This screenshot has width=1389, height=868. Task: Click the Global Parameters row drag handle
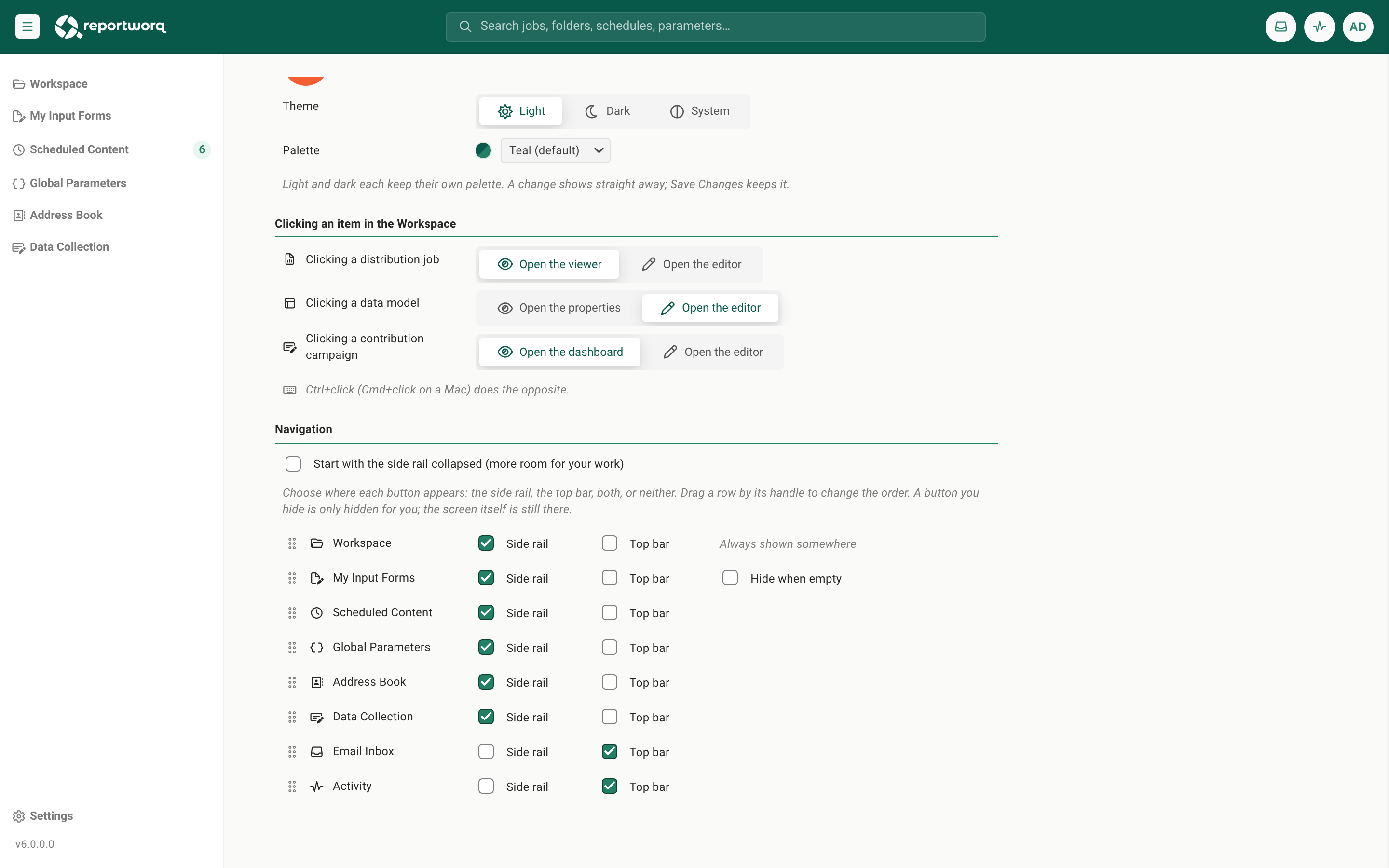tap(292, 648)
